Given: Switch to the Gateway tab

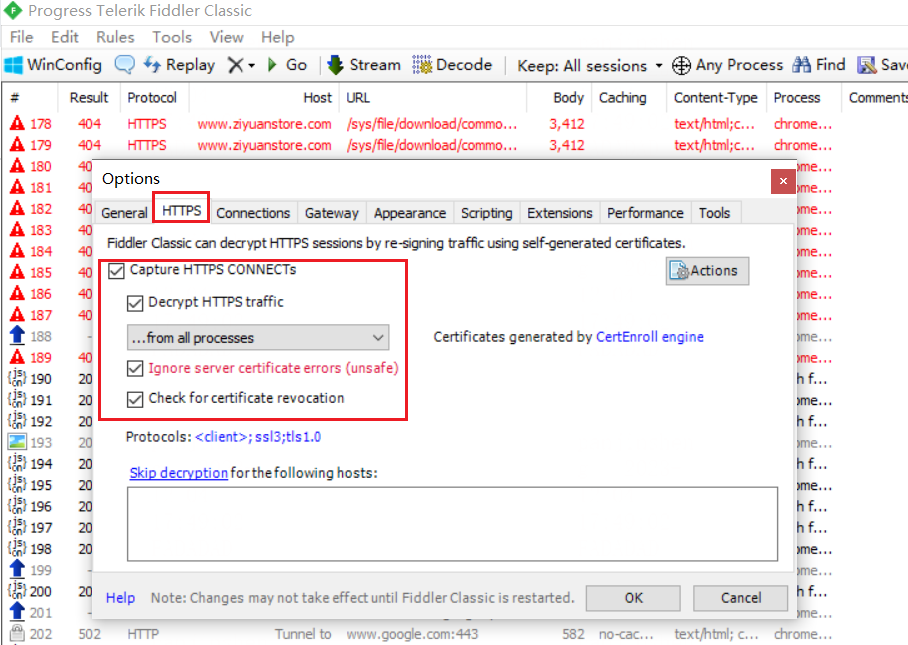Looking at the screenshot, I should click(x=332, y=213).
